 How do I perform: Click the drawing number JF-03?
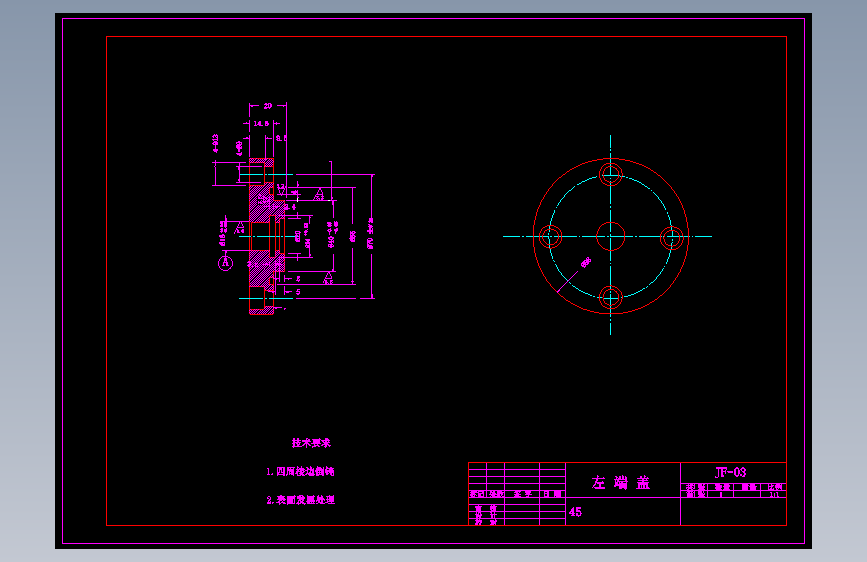point(730,472)
